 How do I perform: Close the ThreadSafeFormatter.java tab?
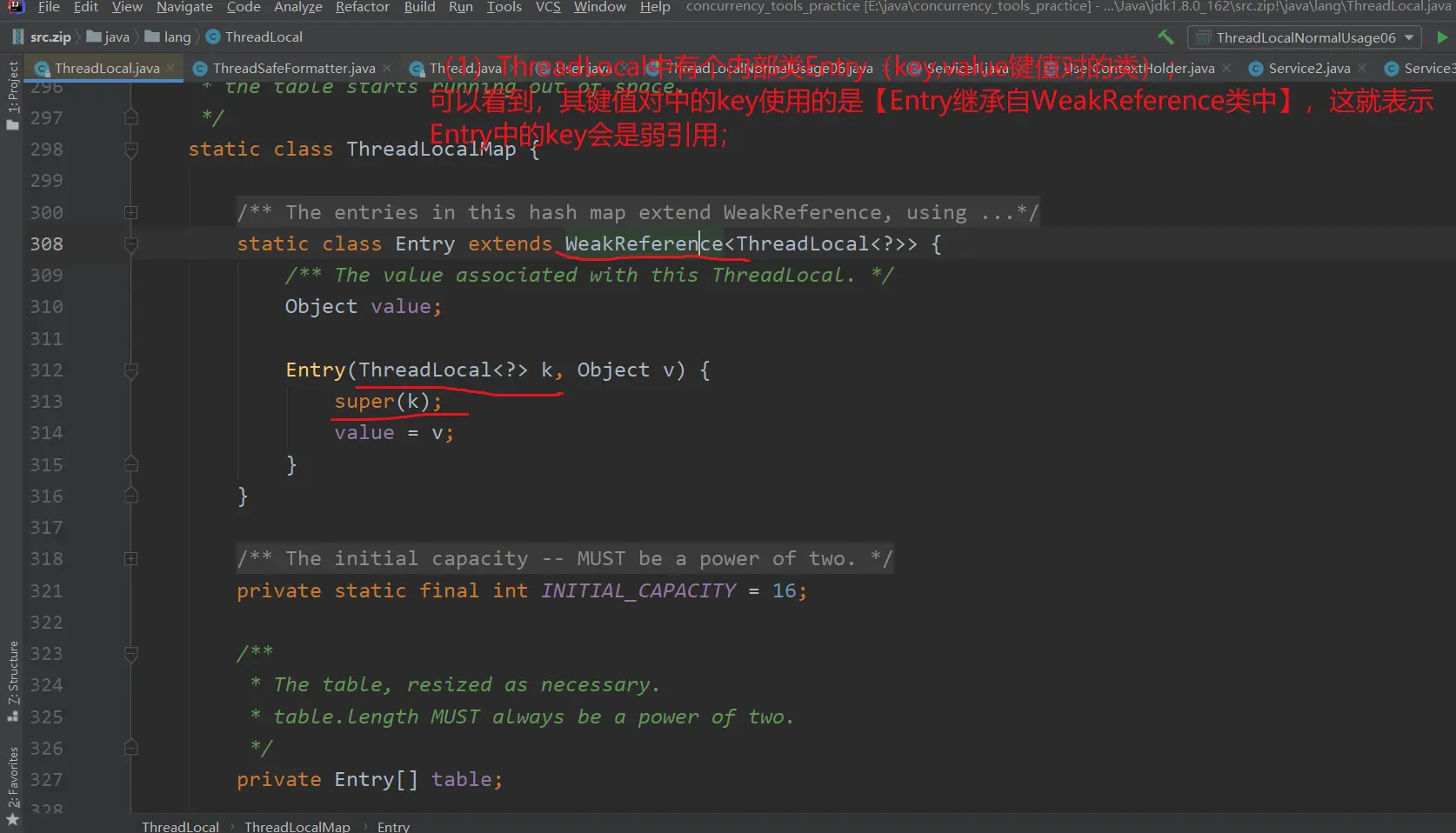387,68
